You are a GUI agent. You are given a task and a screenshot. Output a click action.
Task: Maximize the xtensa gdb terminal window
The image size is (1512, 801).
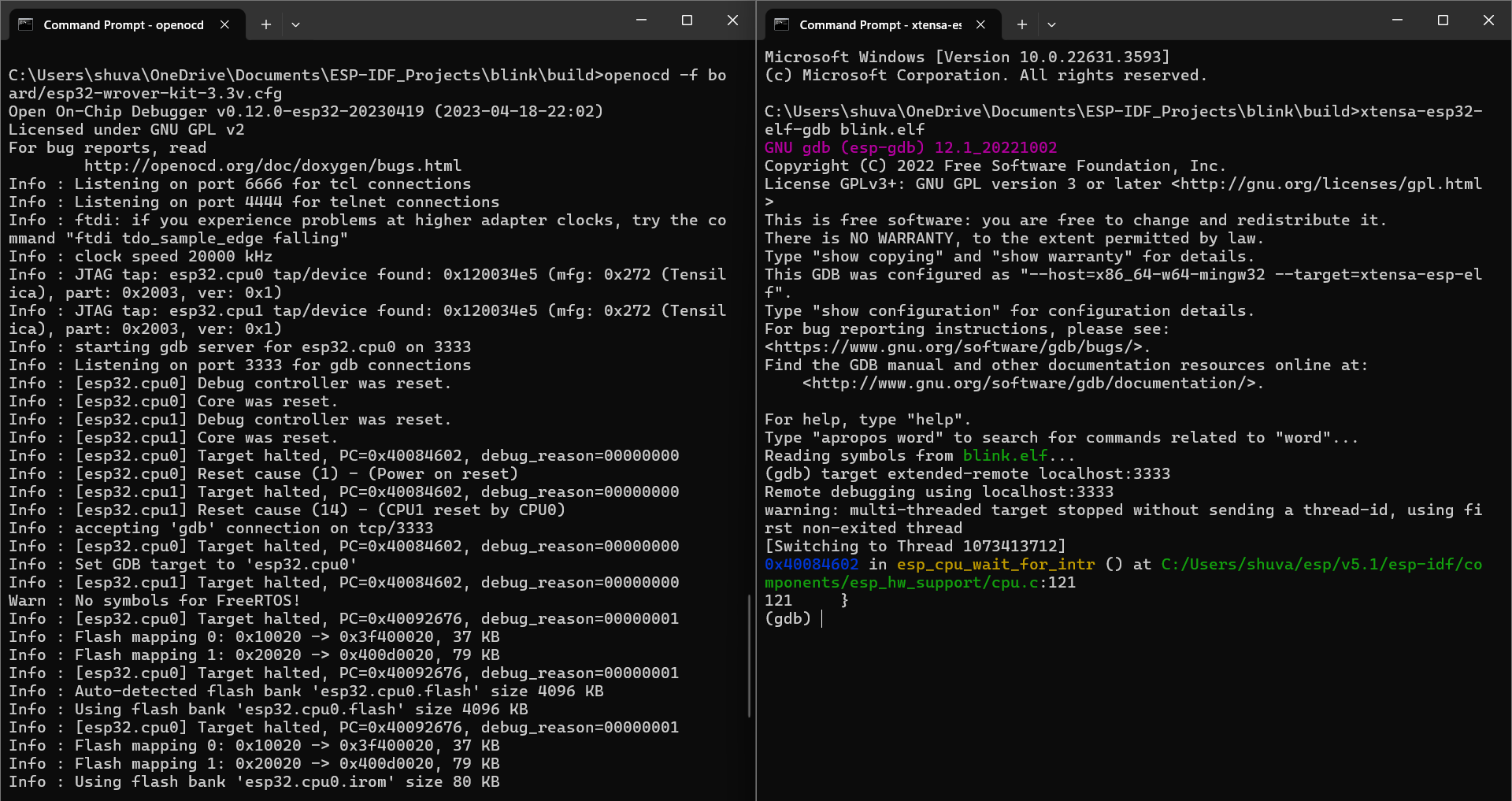1443,20
